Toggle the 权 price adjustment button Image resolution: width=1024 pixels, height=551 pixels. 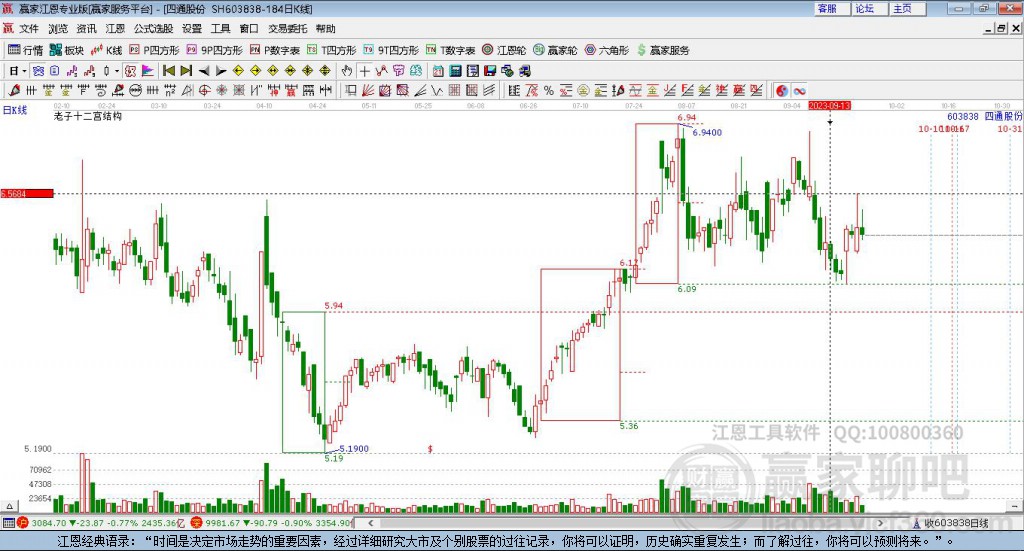pyautogui.click(x=130, y=71)
